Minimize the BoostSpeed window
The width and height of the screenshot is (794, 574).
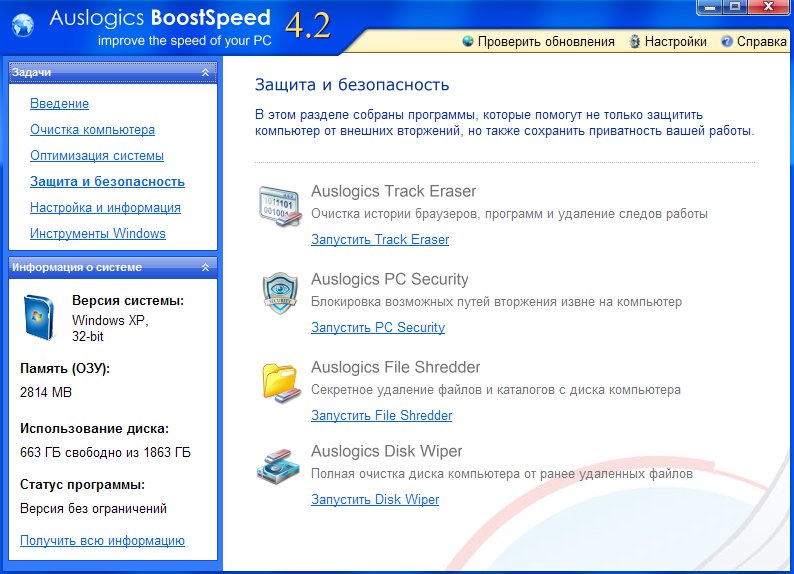710,7
